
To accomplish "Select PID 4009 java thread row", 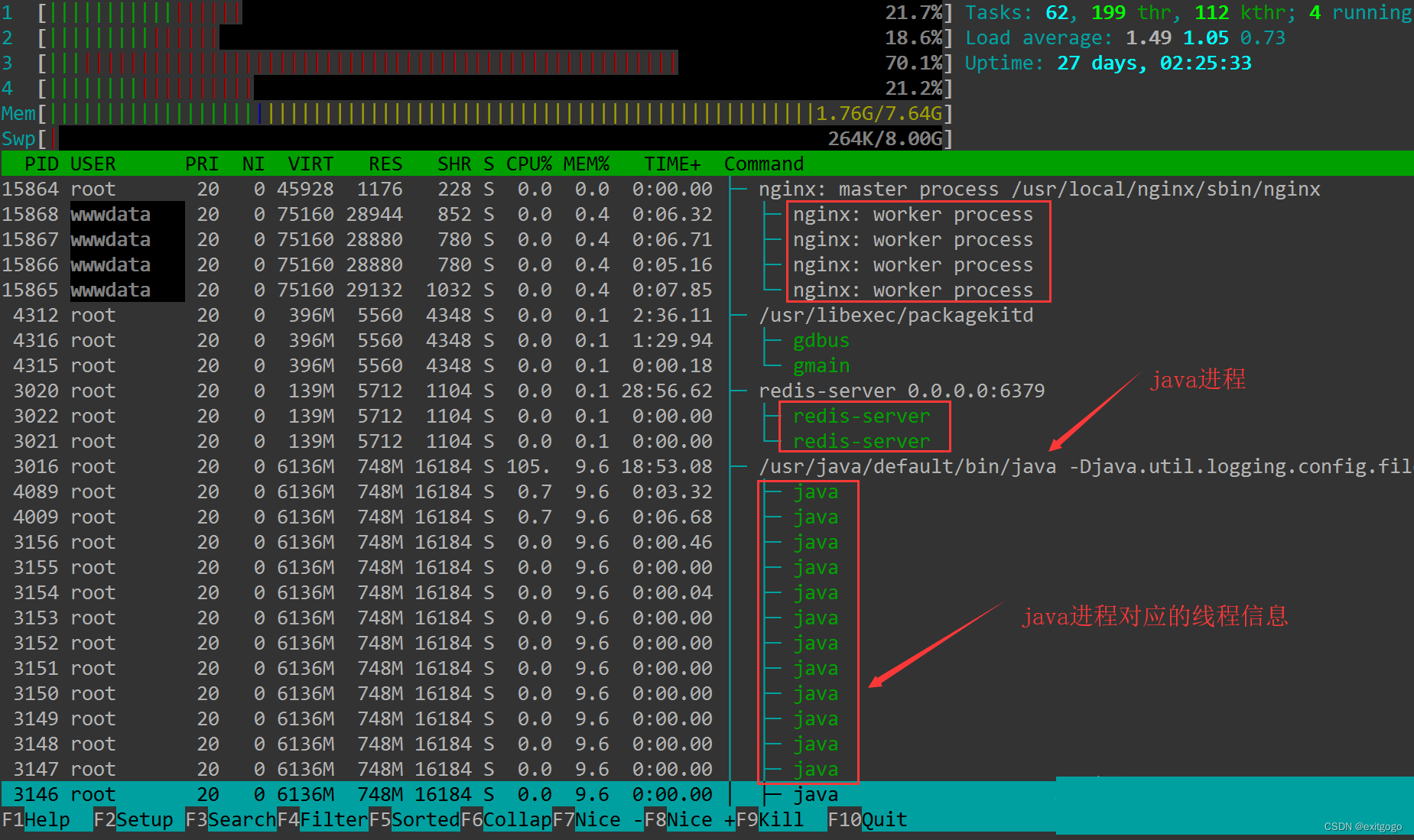I will pos(707,517).
